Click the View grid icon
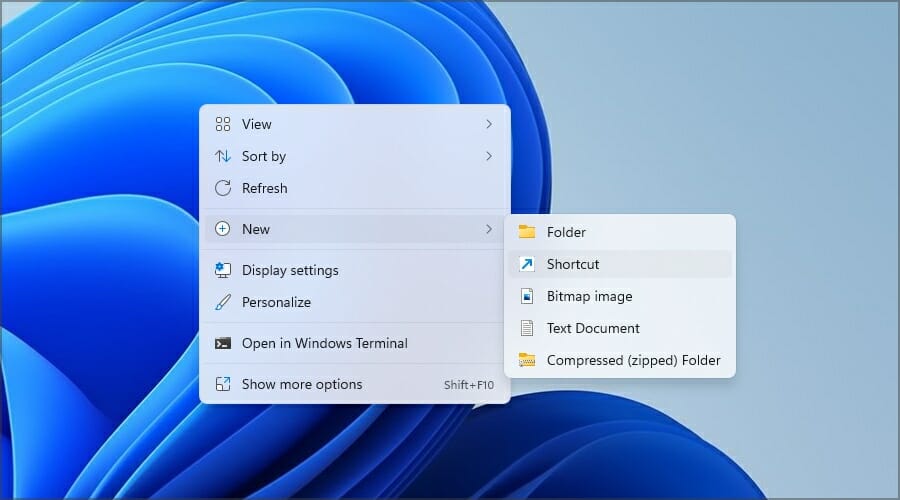This screenshot has width=900, height=500. [223, 124]
